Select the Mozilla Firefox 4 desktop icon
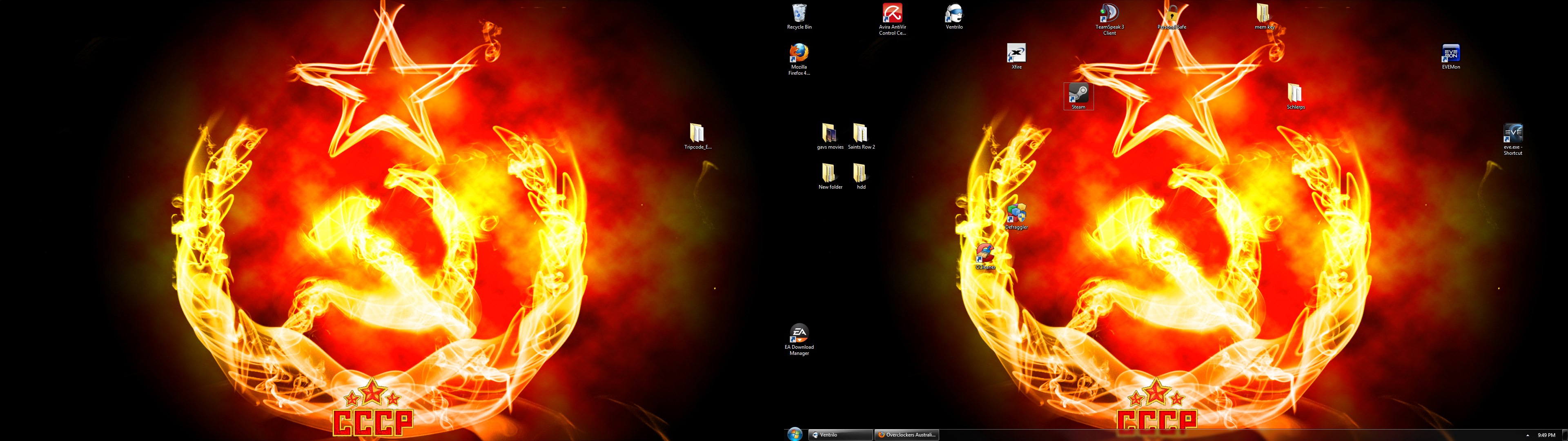The image size is (1568, 441). 799,60
